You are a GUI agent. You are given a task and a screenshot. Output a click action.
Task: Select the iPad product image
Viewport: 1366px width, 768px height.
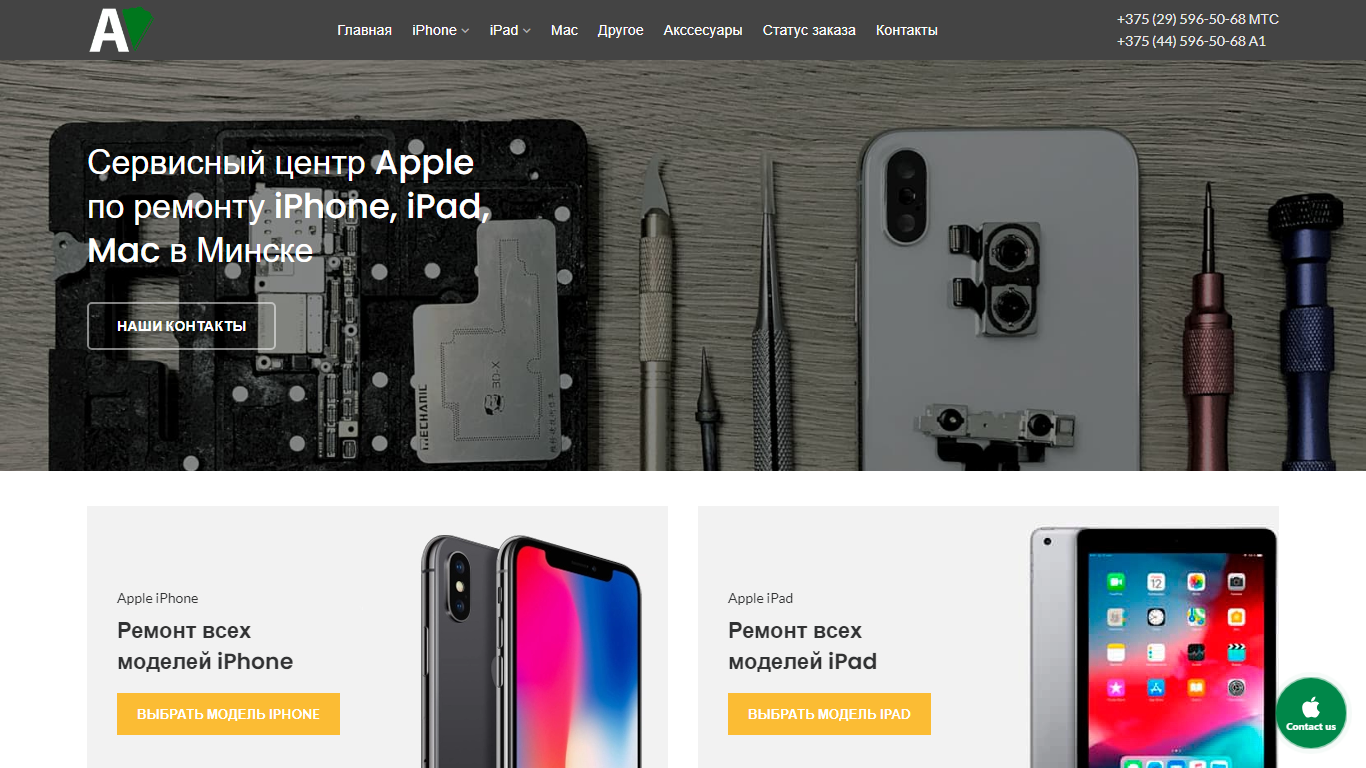[x=1154, y=647]
